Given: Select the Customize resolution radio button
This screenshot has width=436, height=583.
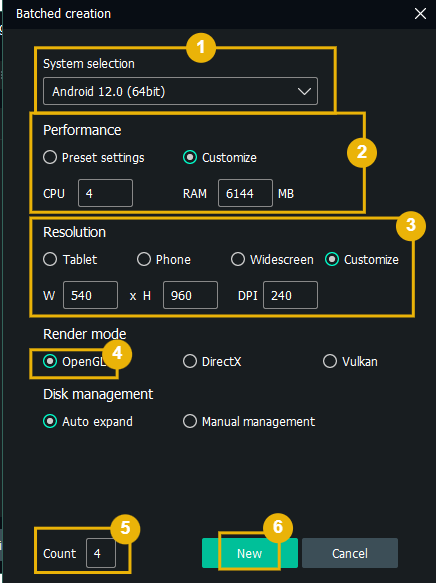Looking at the screenshot, I should pyautogui.click(x=362, y=260).
